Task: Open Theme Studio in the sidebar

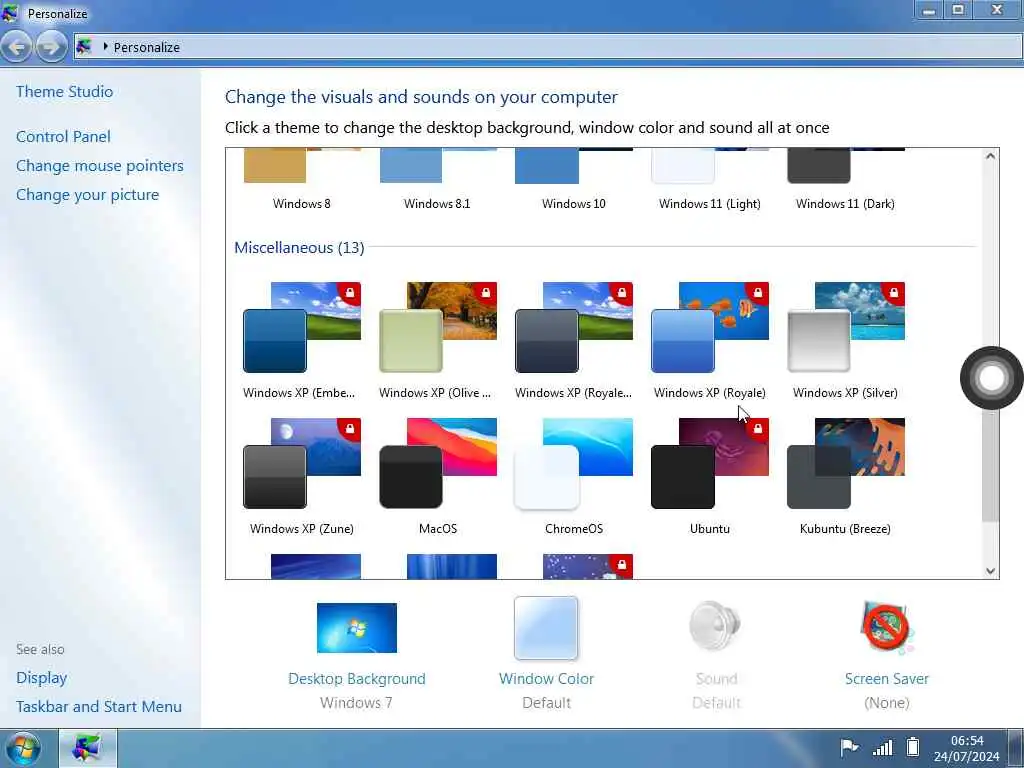Action: coord(65,91)
